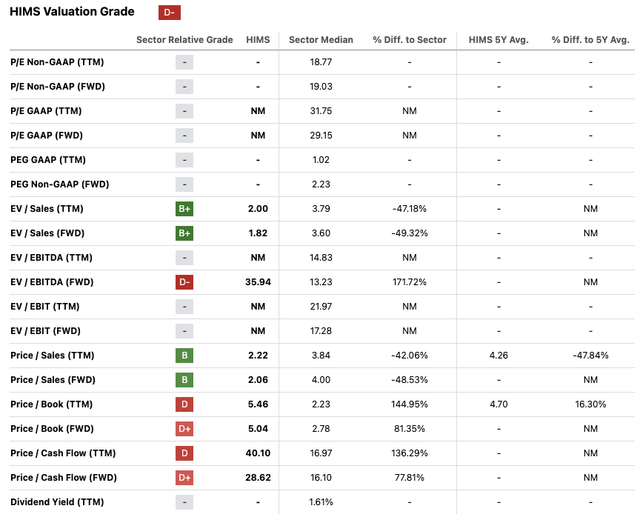Select the 4.26 five-year average value
Viewport: 640px width, 520px height.
tap(498, 356)
